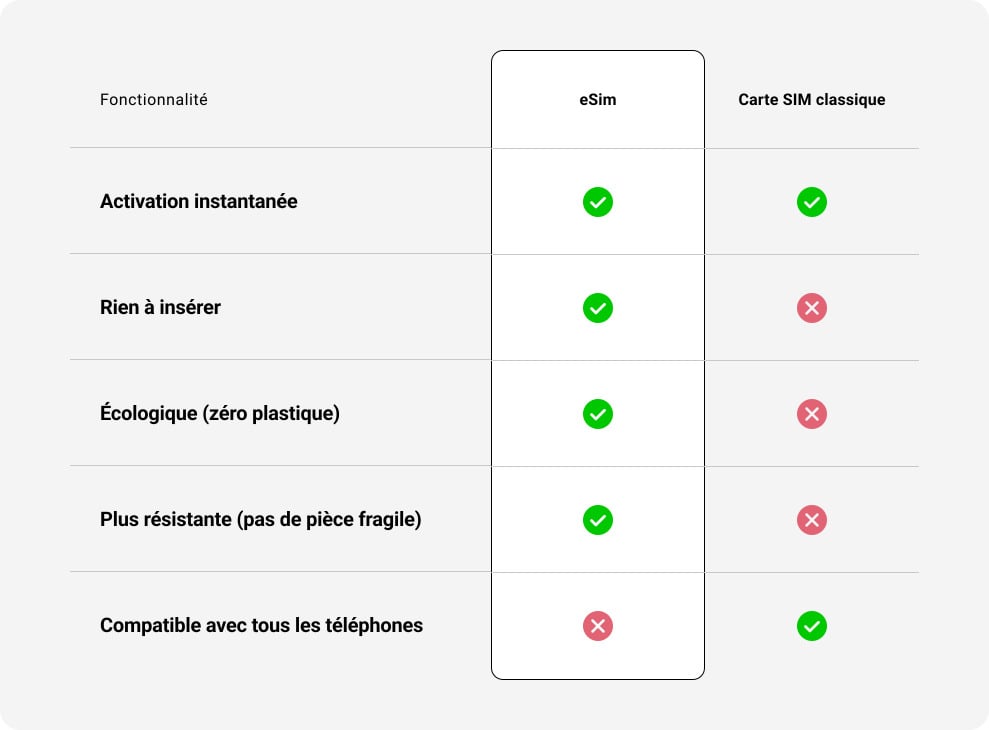Click classic SIM check for Activation instantanée
The image size is (989, 730).
[811, 202]
